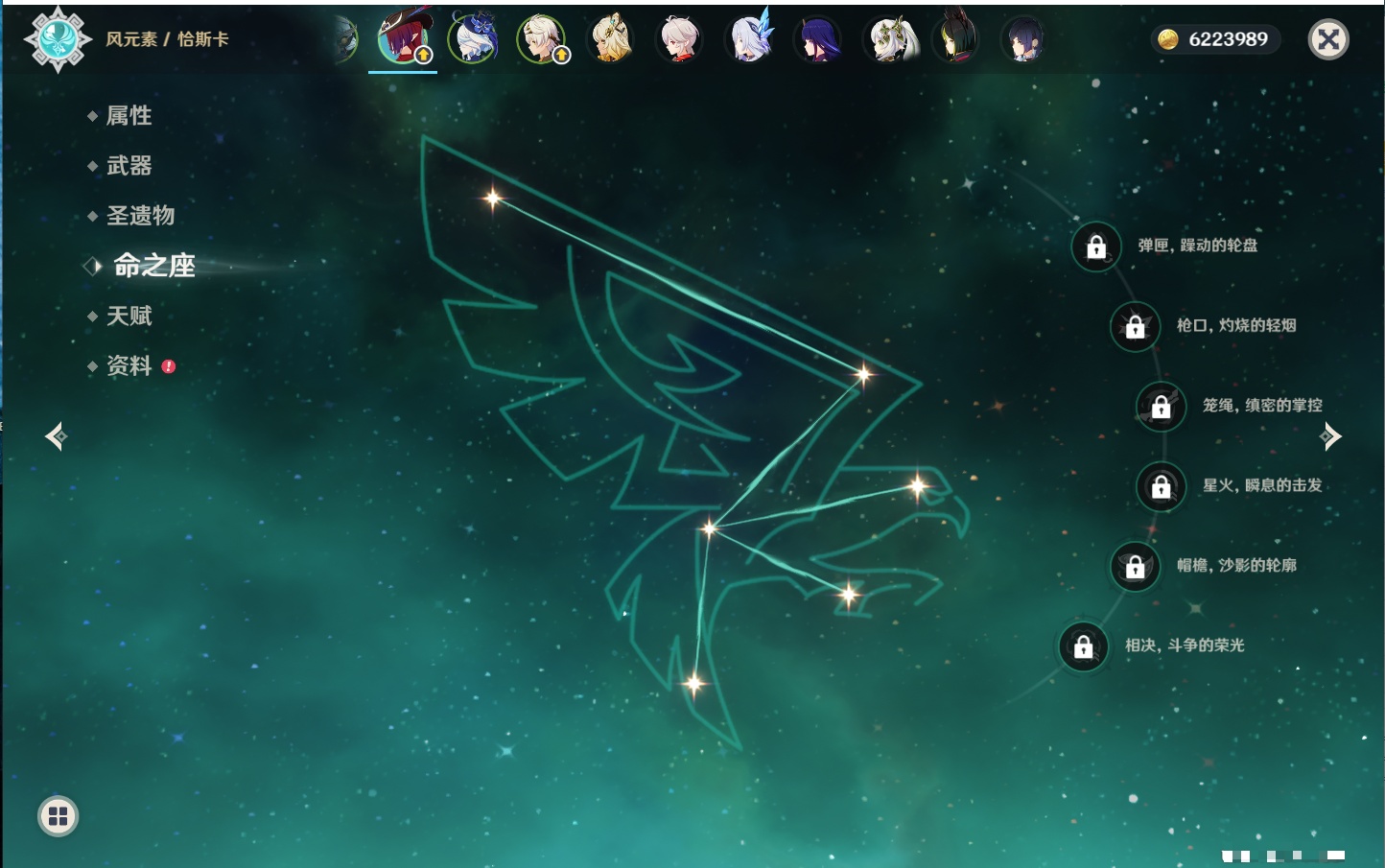This screenshot has width=1385, height=868.
Task: Click the 风元素 / 恰斯卡 title text
Action: pyautogui.click(x=167, y=39)
